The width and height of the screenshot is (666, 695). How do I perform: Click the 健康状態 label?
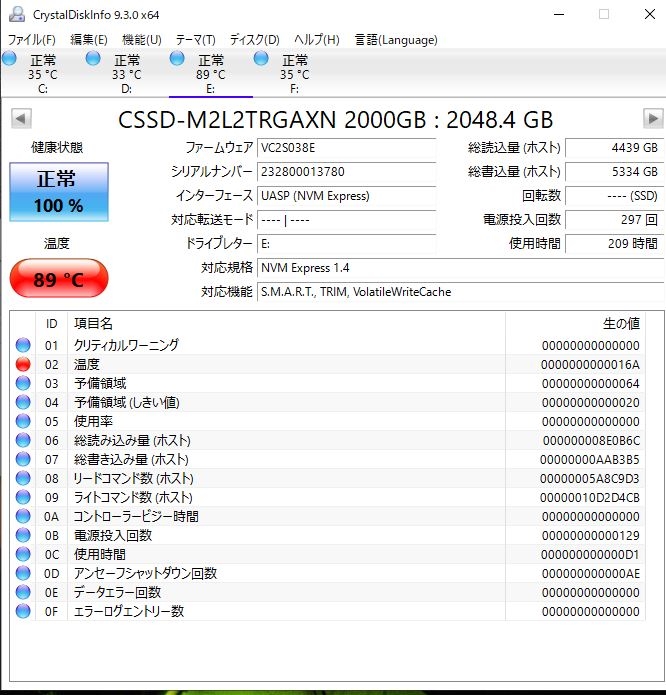click(57, 147)
